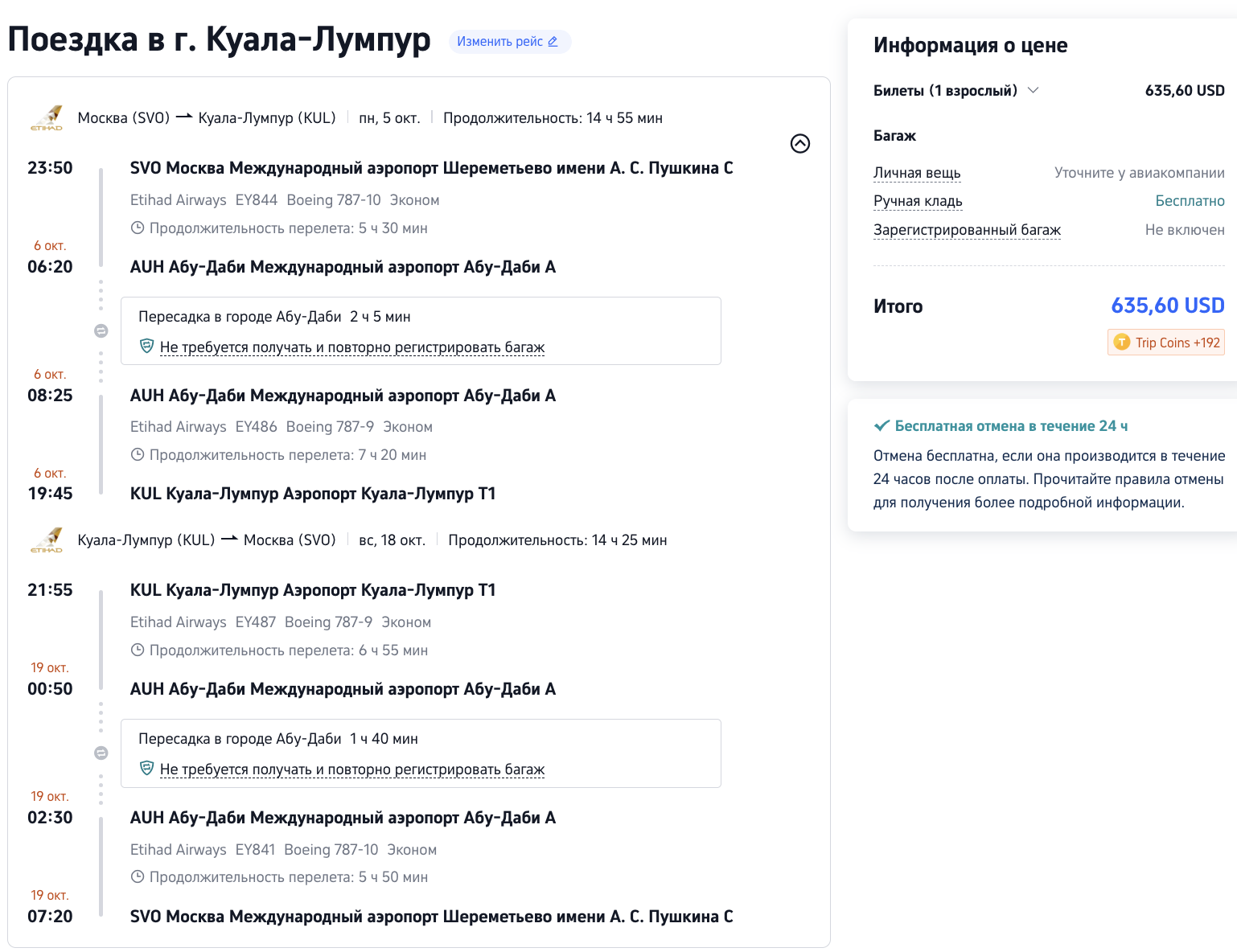The height and width of the screenshot is (952, 1237).
Task: Click the shield icon in the second Abu Dhabi layover box
Action: [x=146, y=769]
